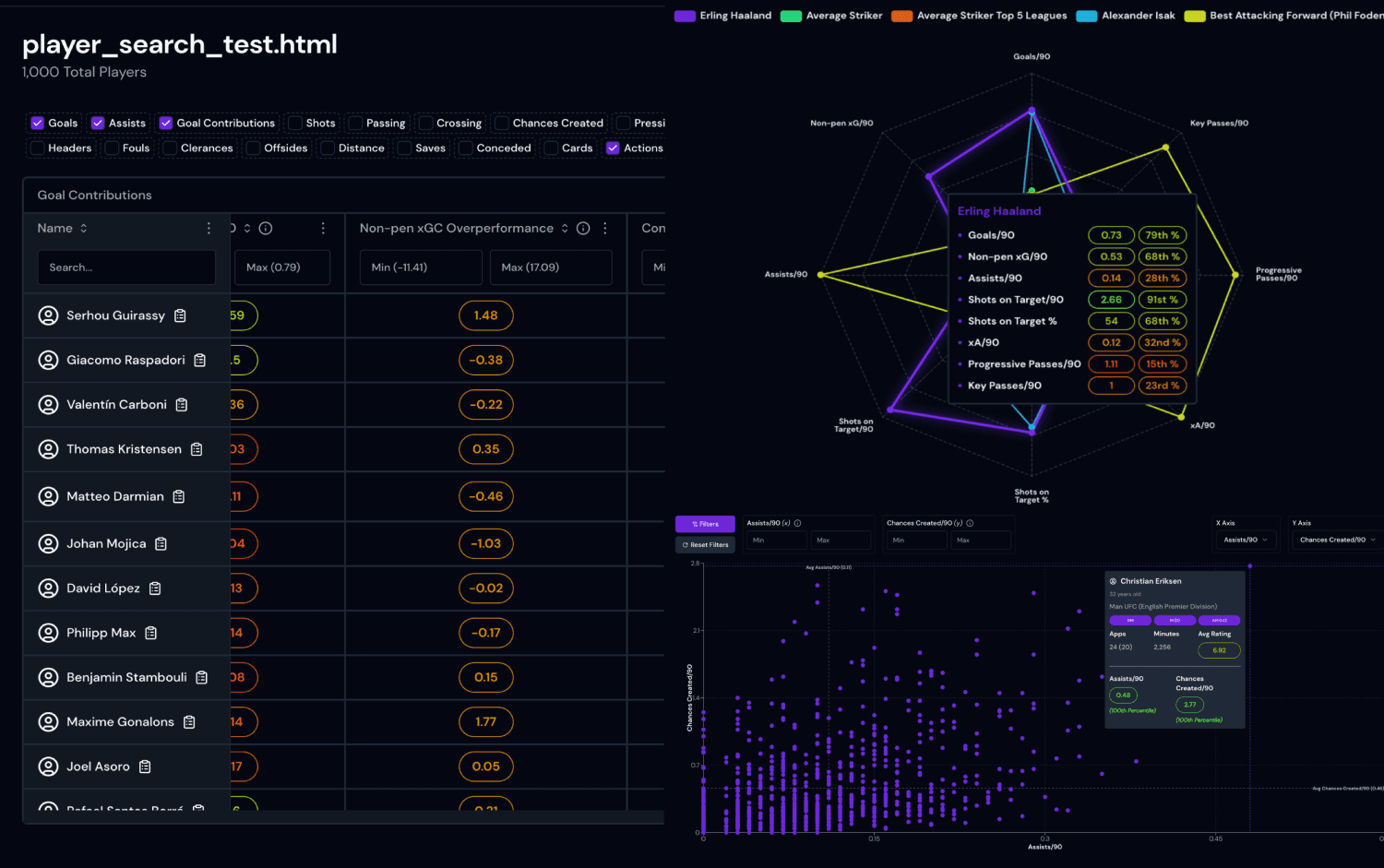Open clipboard report for Valentín Carboni

182,405
